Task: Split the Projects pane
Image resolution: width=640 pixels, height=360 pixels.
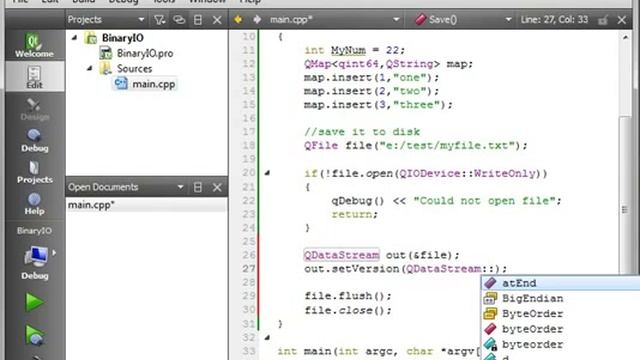Action: pos(198,20)
